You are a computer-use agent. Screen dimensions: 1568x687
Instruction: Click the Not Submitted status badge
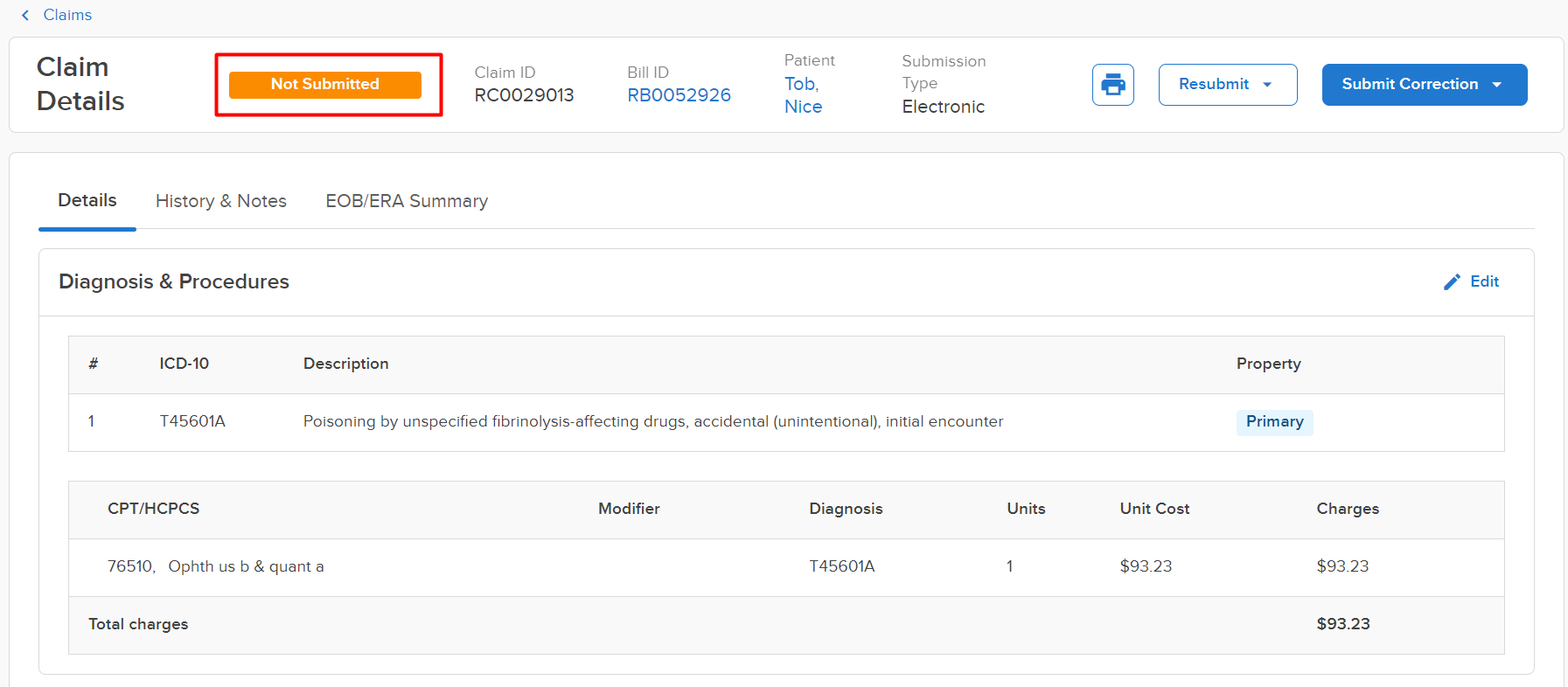[325, 85]
